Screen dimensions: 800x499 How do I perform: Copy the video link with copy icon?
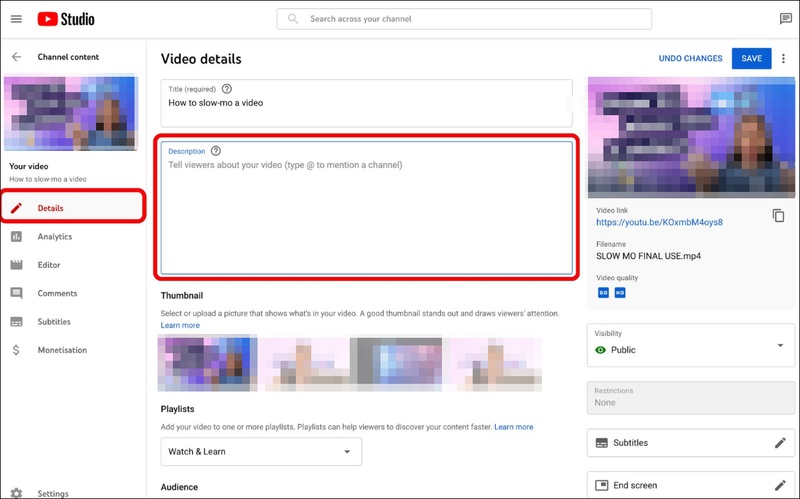(x=778, y=215)
